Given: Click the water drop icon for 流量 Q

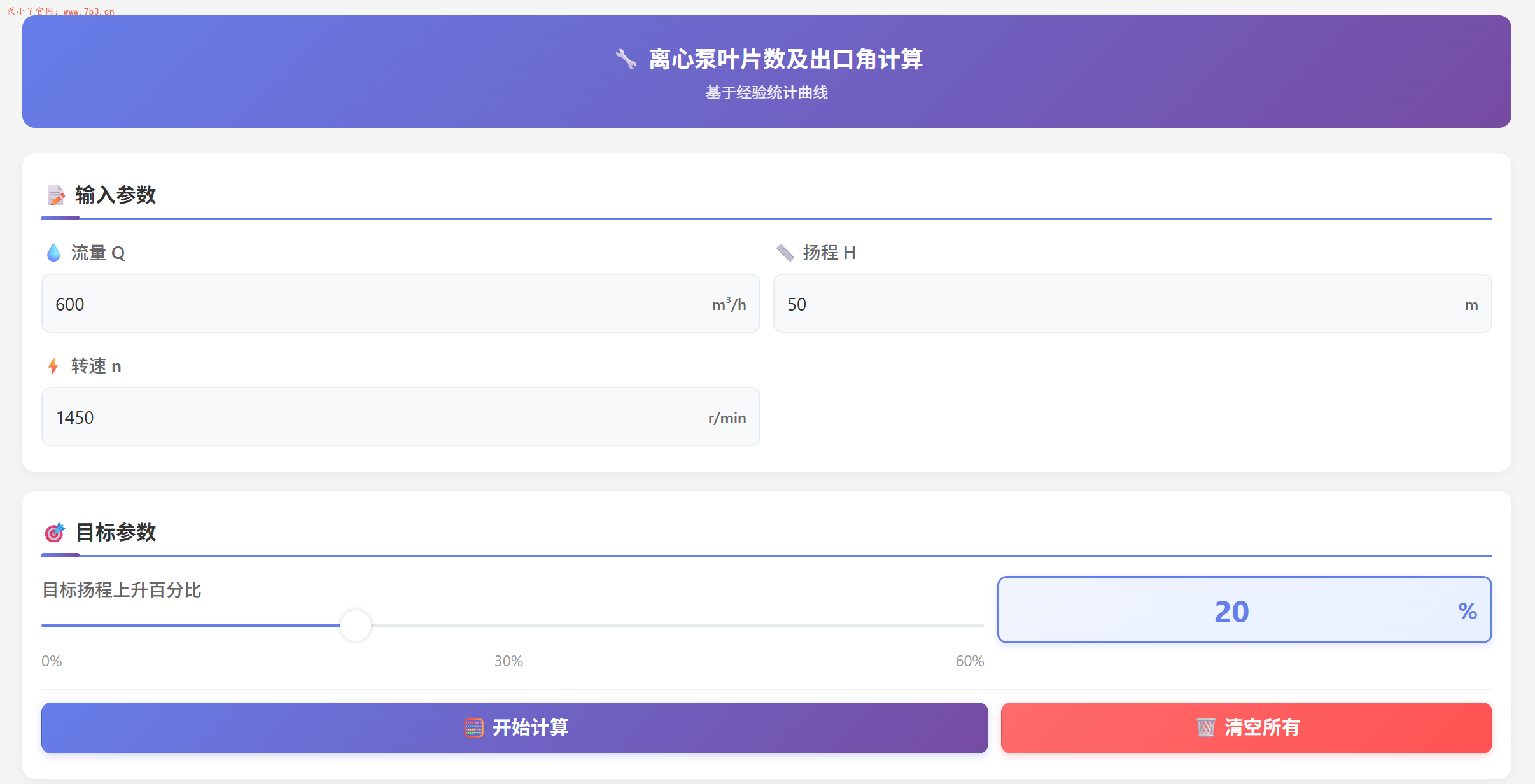Looking at the screenshot, I should [54, 252].
